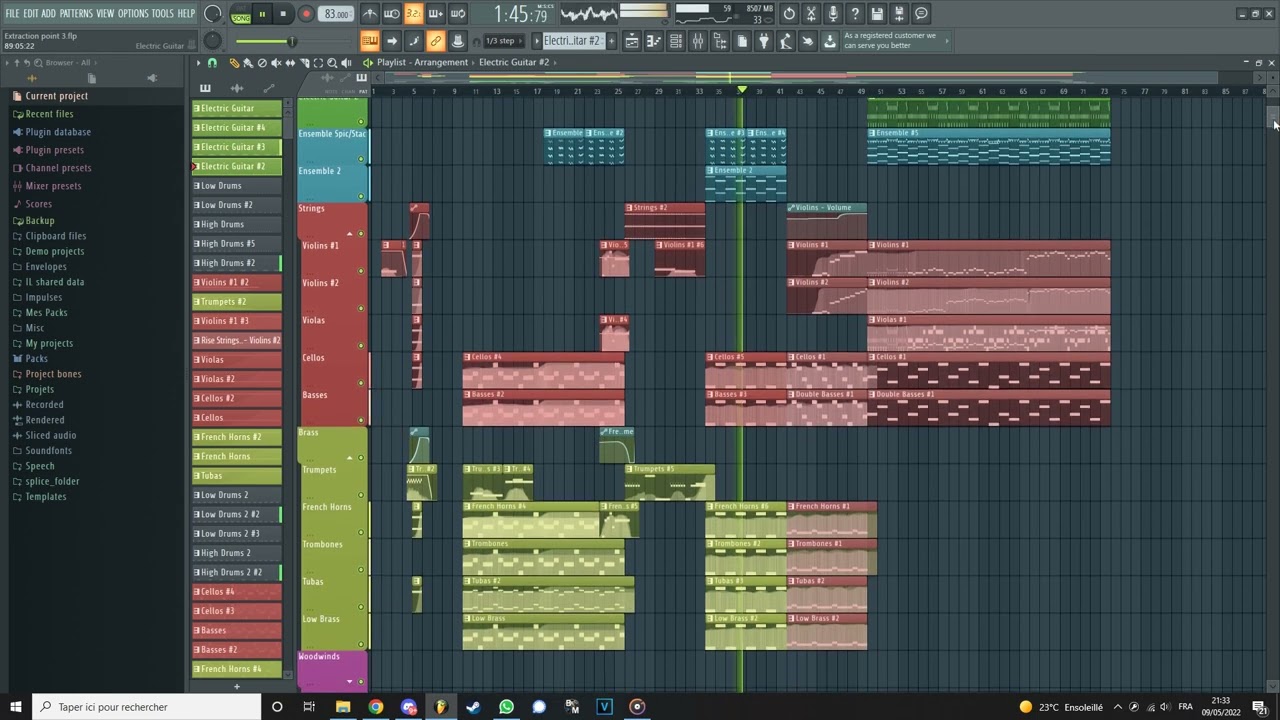Viewport: 1280px width, 720px height.
Task: Open the Plugin picker plug icon
Action: [764, 41]
